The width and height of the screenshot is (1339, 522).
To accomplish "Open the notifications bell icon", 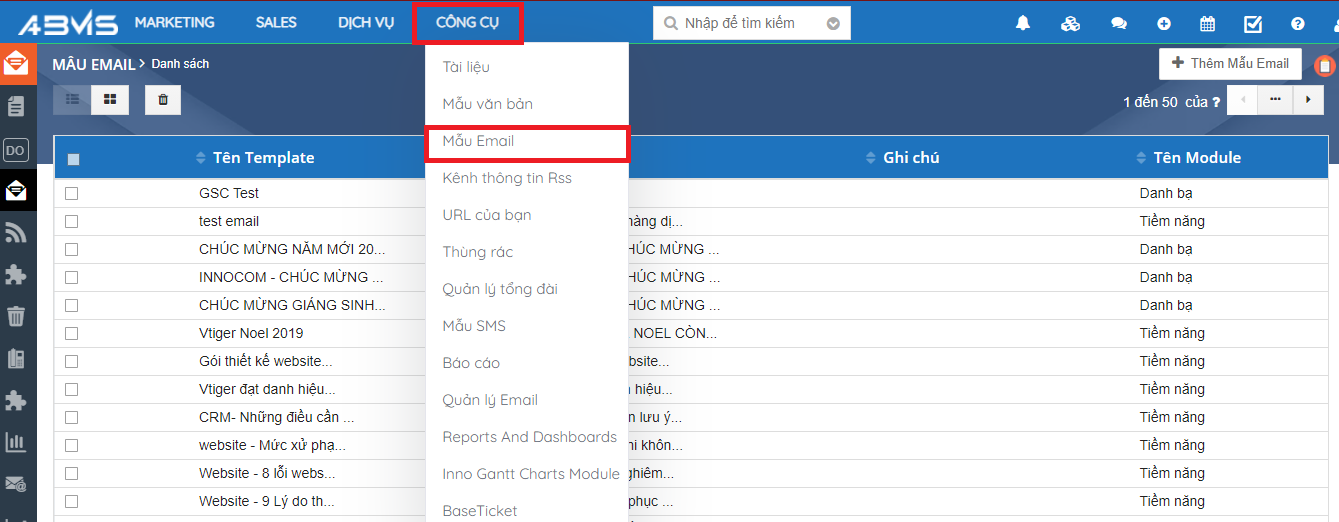I will point(1023,23).
